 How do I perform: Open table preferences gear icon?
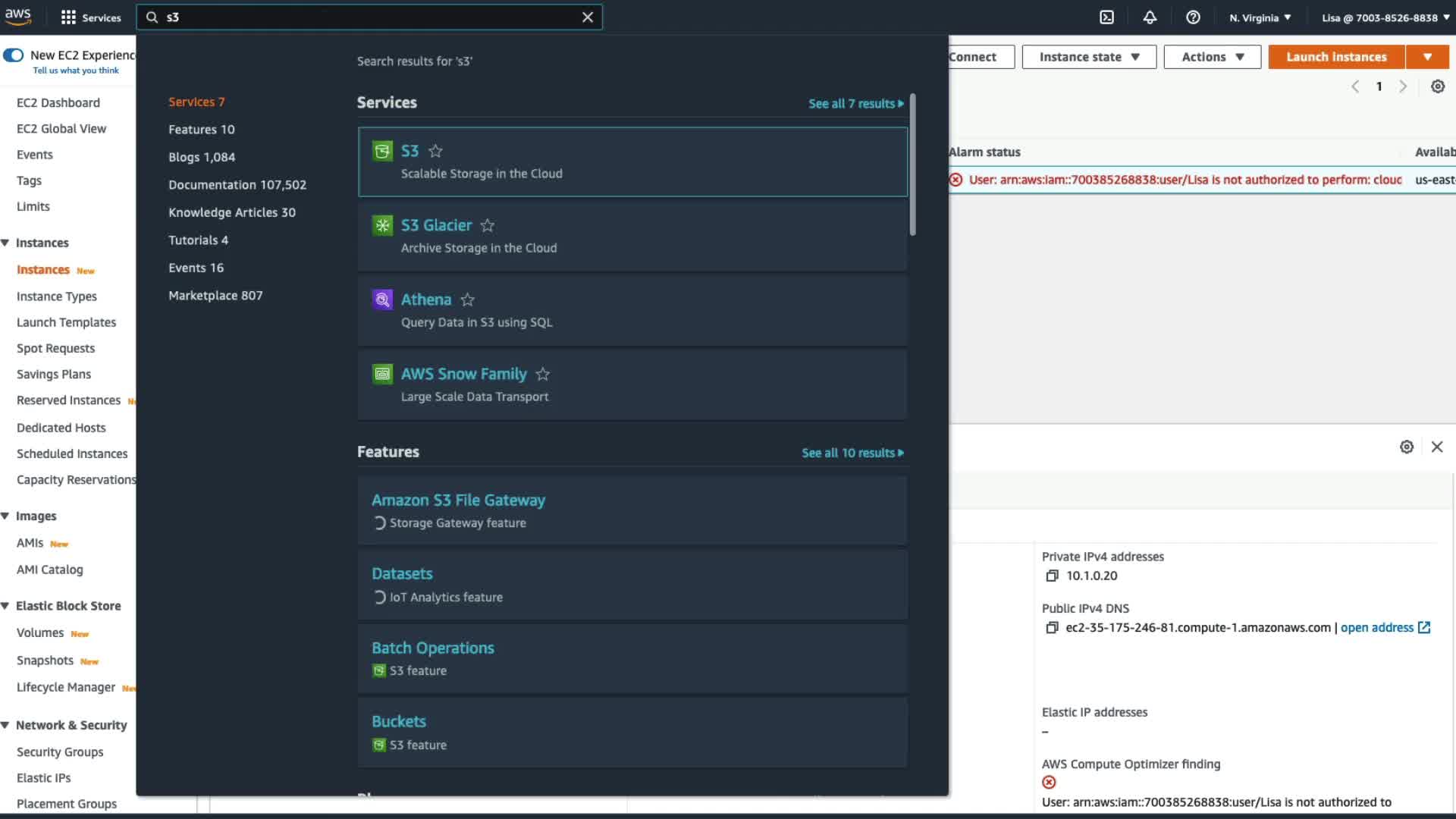1437,86
